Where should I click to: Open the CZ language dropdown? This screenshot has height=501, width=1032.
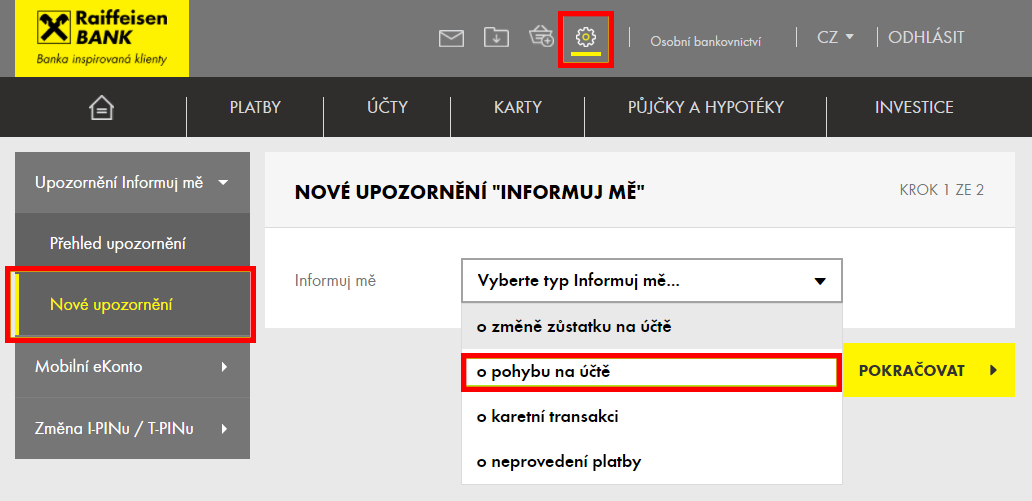coord(835,38)
